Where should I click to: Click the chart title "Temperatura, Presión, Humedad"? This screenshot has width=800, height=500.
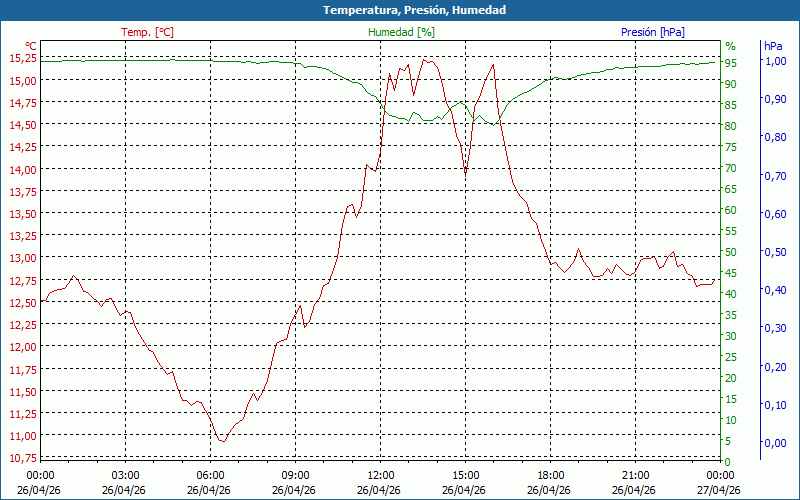coord(400,10)
